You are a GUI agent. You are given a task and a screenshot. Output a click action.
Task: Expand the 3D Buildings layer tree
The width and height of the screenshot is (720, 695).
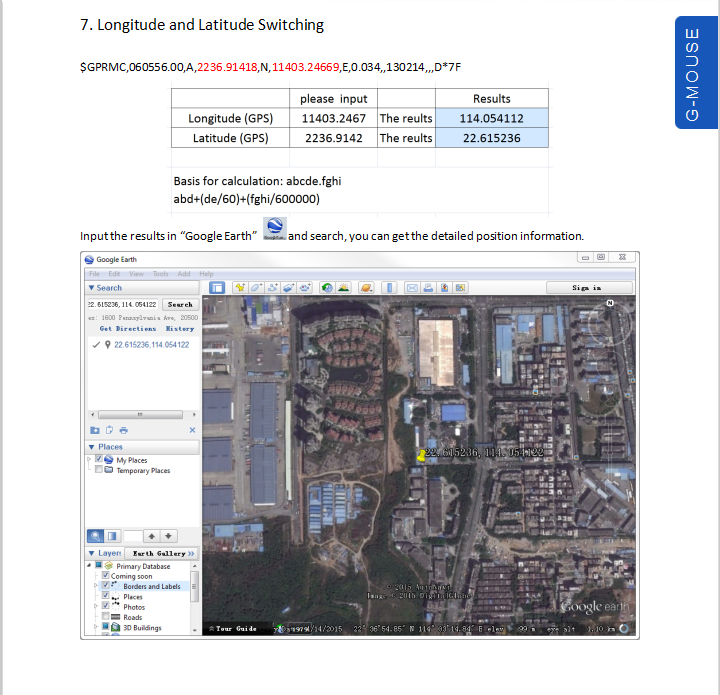tap(96, 627)
